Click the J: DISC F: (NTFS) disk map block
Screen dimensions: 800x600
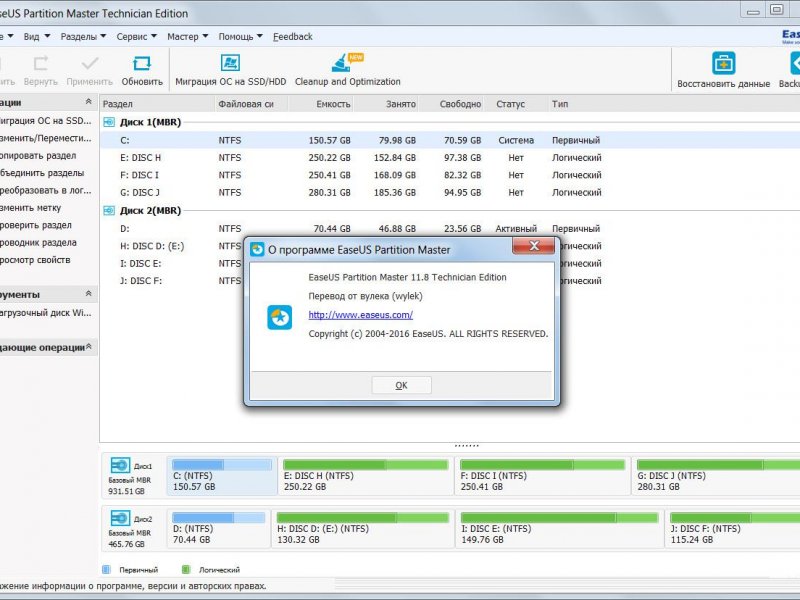[x=733, y=529]
